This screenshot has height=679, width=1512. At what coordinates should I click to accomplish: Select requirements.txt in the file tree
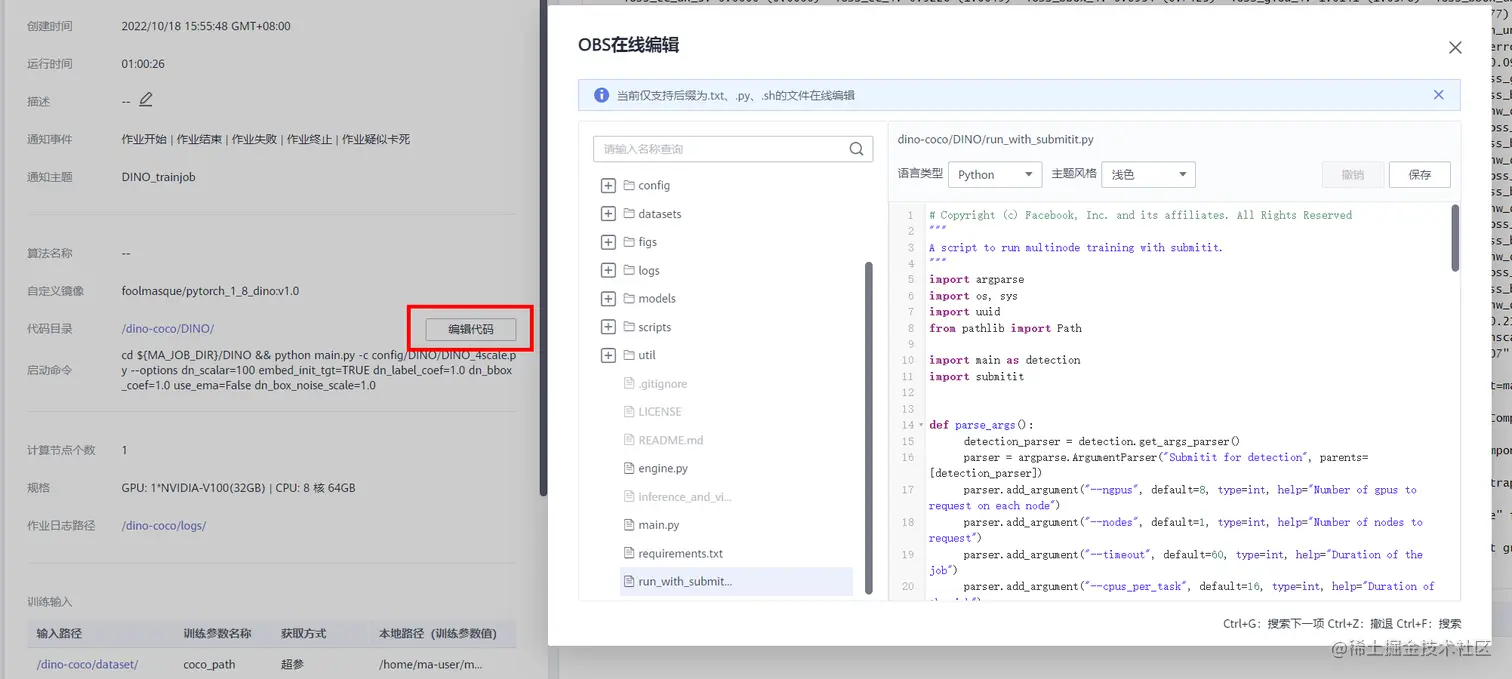coord(680,553)
